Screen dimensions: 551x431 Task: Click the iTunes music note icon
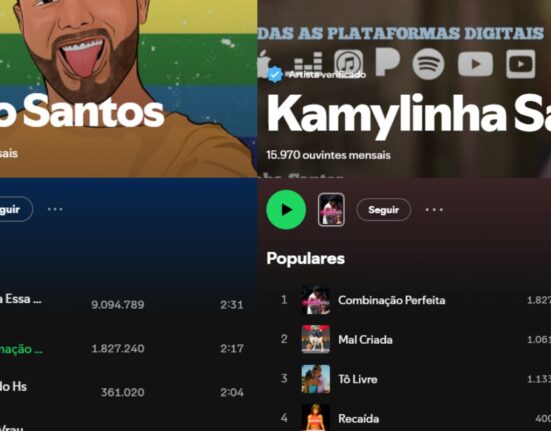(x=348, y=62)
